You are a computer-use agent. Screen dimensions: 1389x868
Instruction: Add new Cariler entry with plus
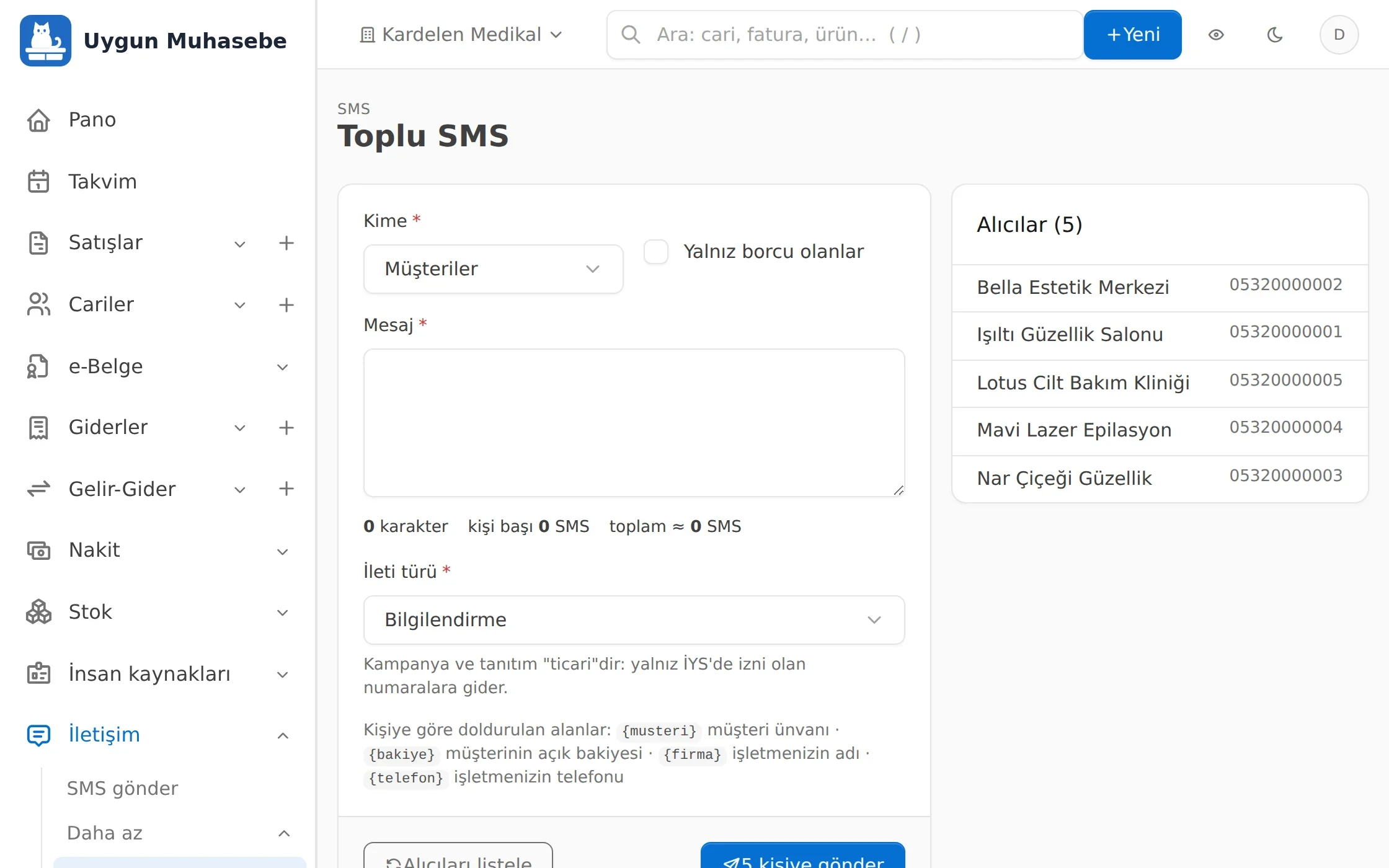[286, 304]
